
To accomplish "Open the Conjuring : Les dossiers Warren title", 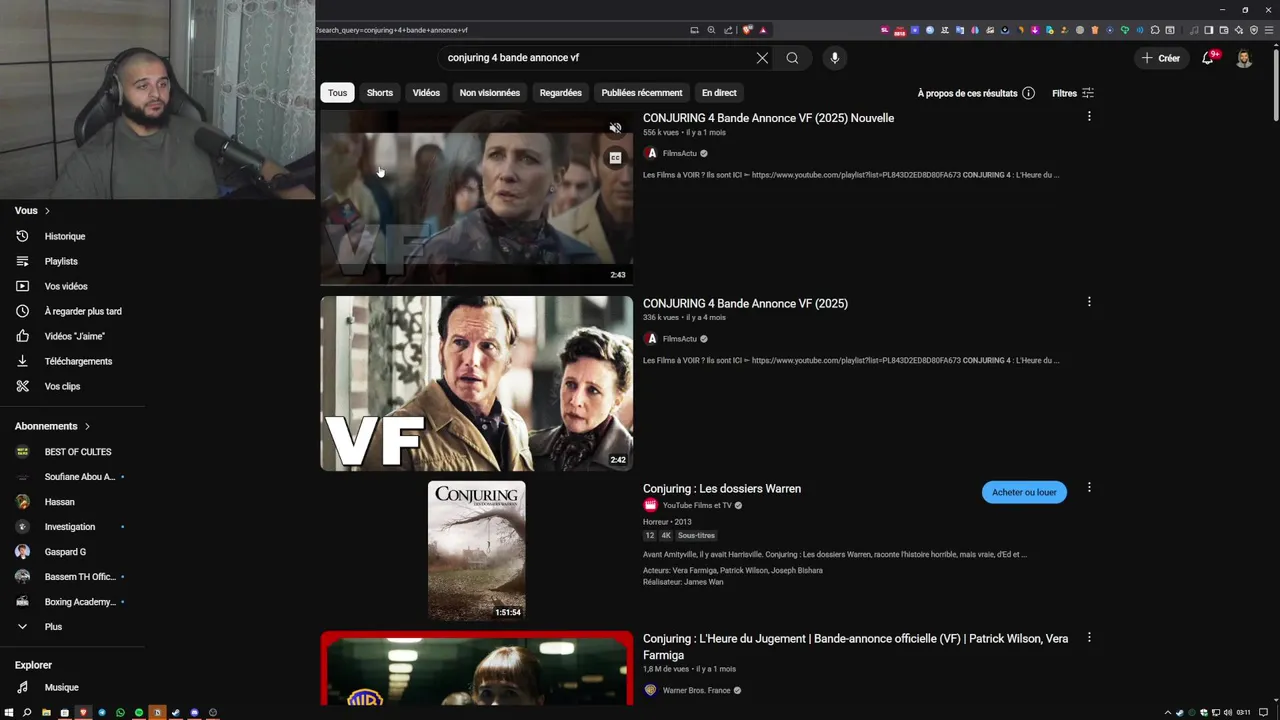I will tap(722, 488).
